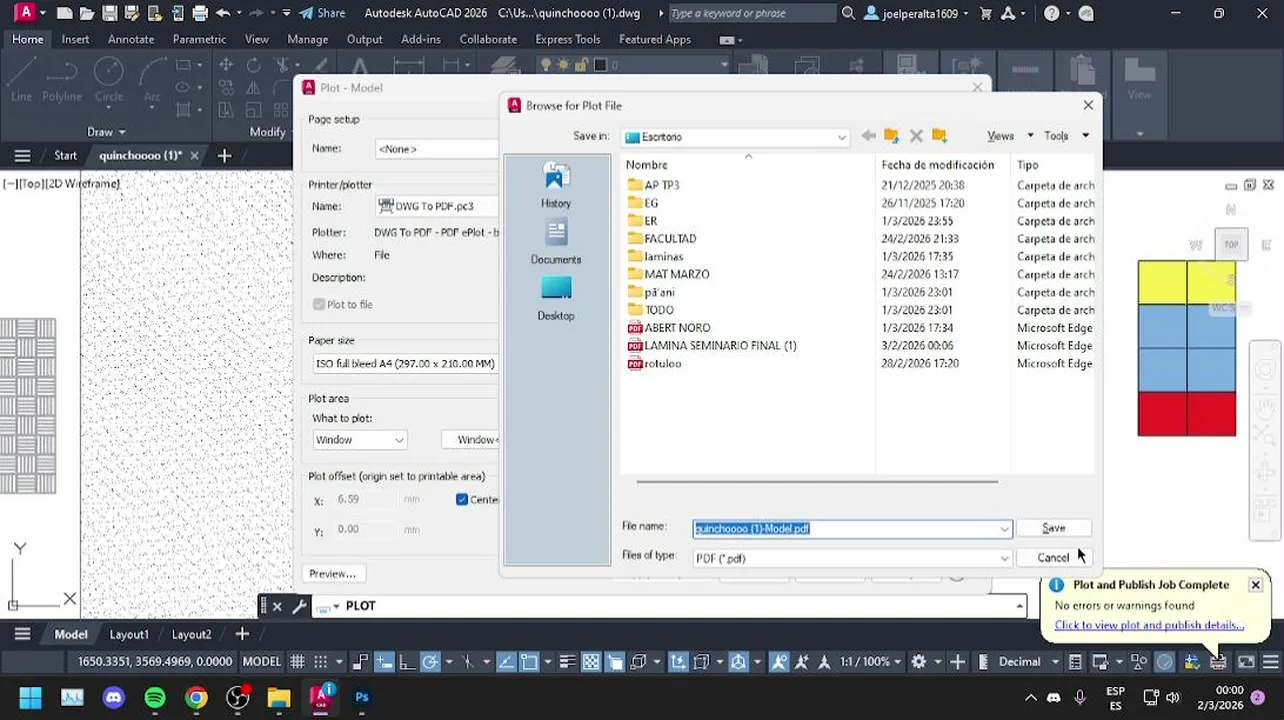Open the paper size ISO A4 dropdown
The image size is (1284, 720).
[x=405, y=364]
